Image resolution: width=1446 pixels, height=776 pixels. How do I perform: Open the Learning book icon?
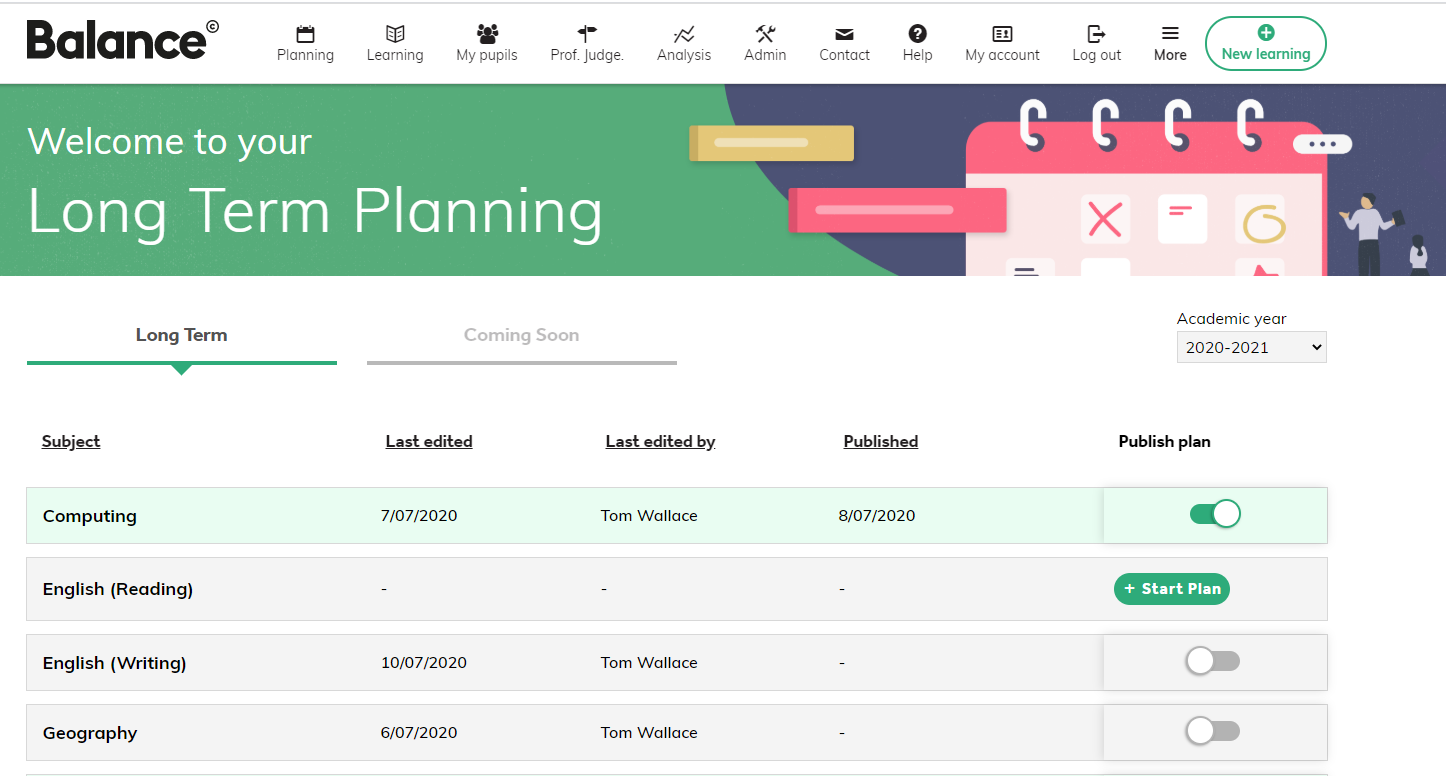[395, 34]
